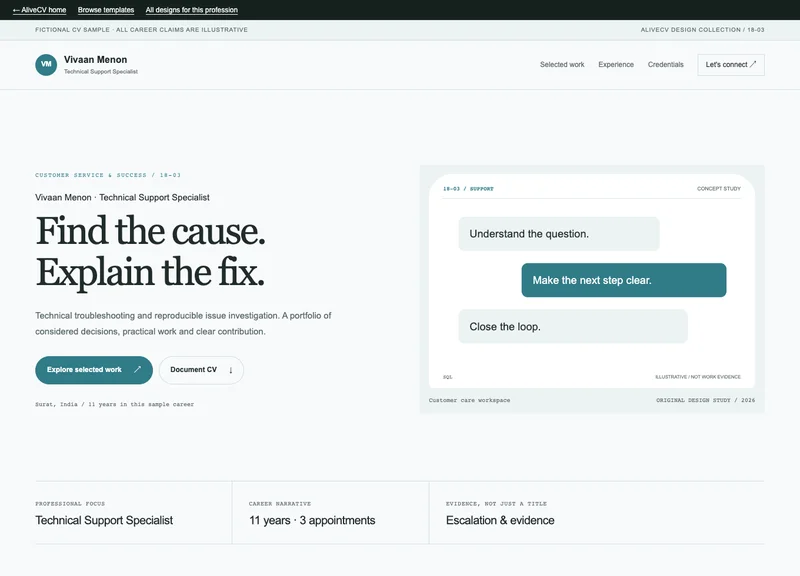Click the arrow icon on Let's connect
This screenshot has width=800, height=576.
[x=753, y=64]
